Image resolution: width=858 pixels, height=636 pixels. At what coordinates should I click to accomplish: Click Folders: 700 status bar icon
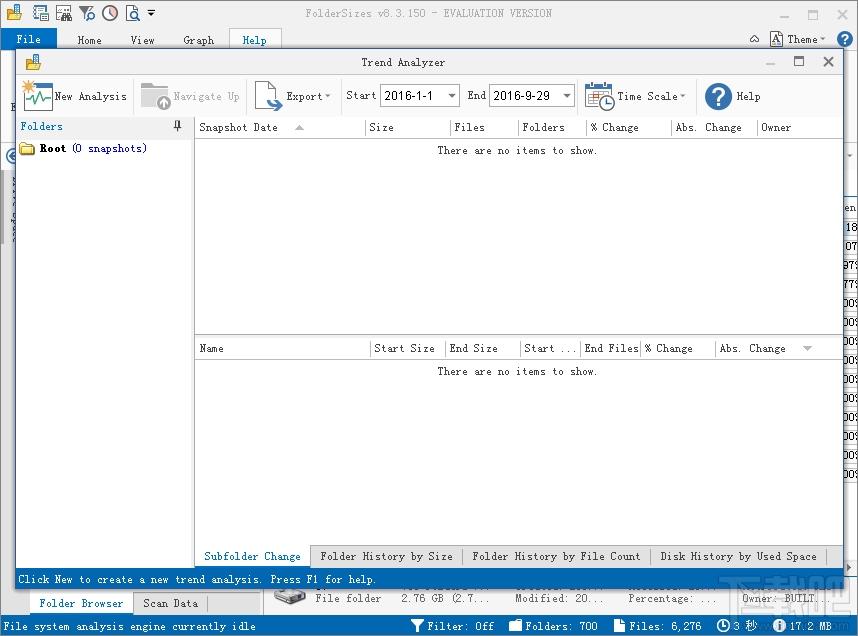coord(515,626)
